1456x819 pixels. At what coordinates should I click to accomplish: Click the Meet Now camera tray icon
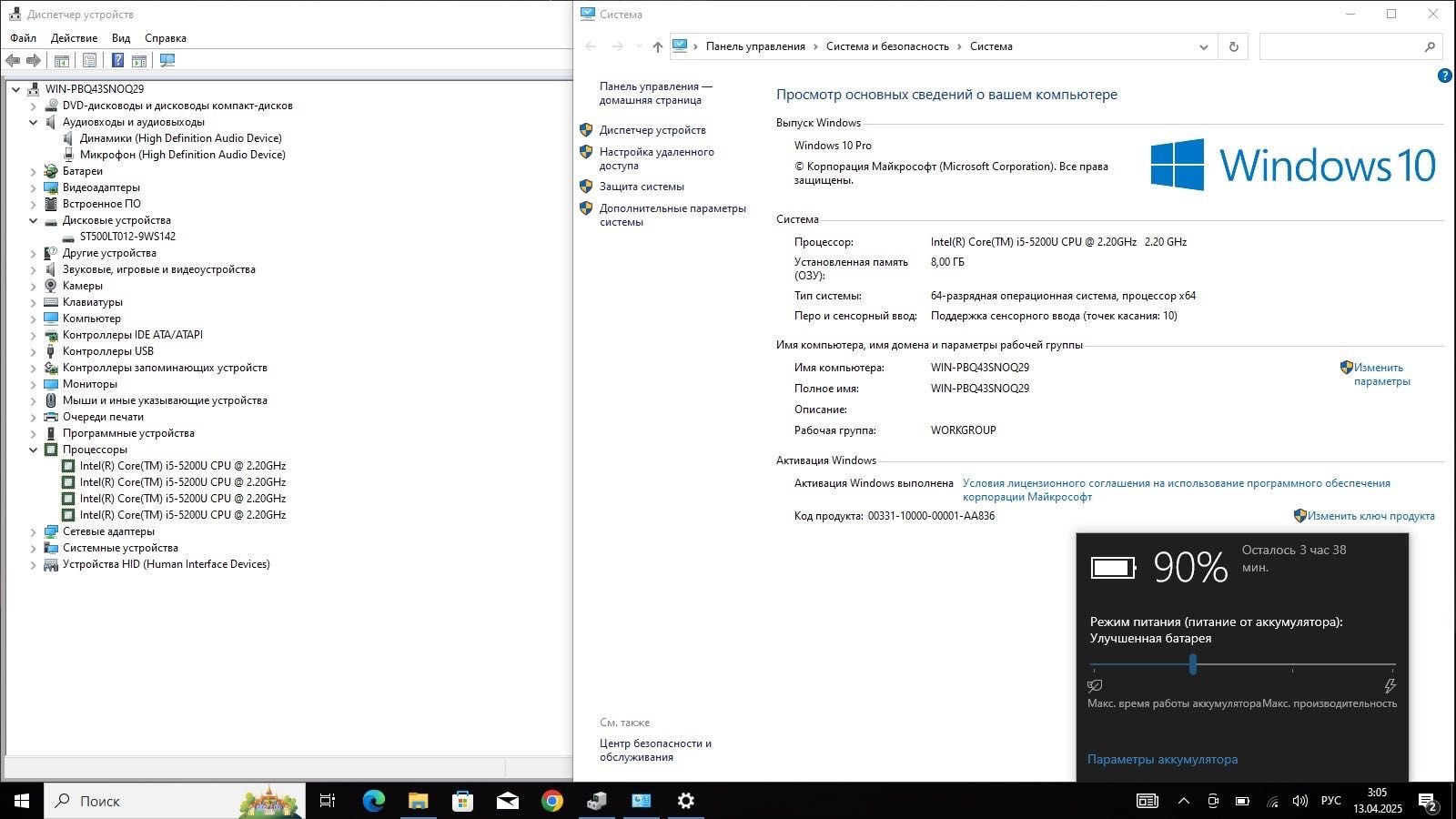coord(1213,801)
